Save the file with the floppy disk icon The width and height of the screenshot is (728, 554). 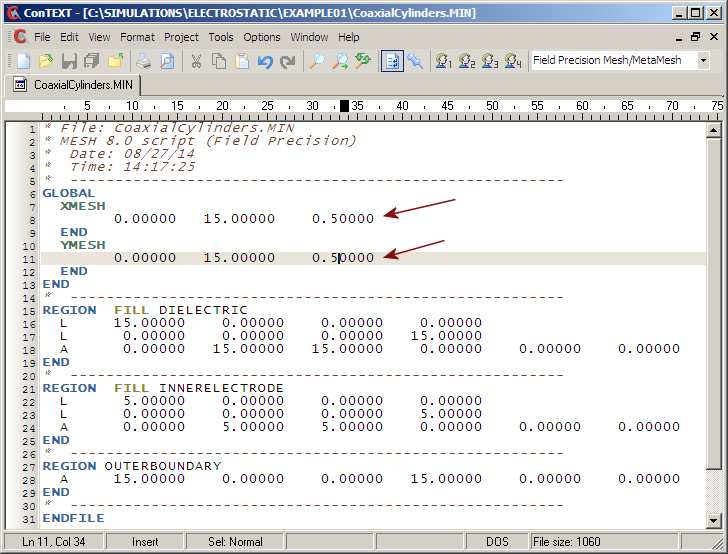pos(69,61)
